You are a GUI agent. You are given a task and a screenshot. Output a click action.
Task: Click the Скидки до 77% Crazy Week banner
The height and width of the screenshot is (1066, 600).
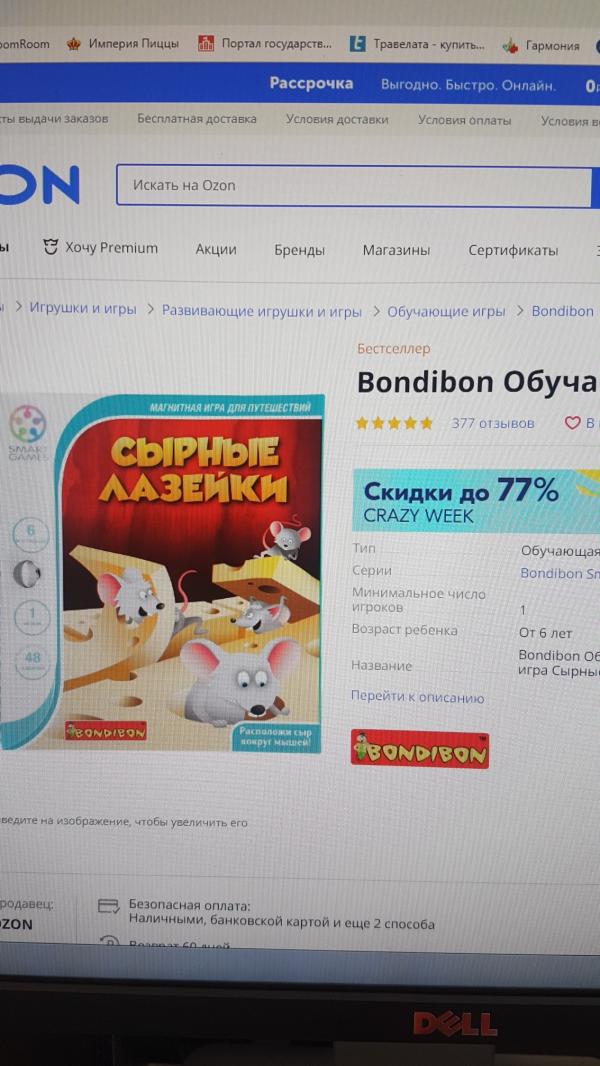click(x=476, y=501)
